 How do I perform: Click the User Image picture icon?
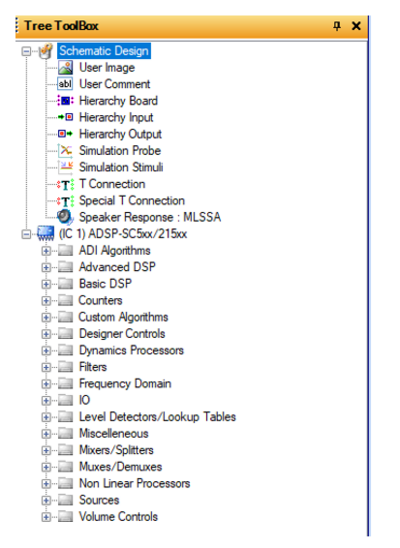coord(65,67)
